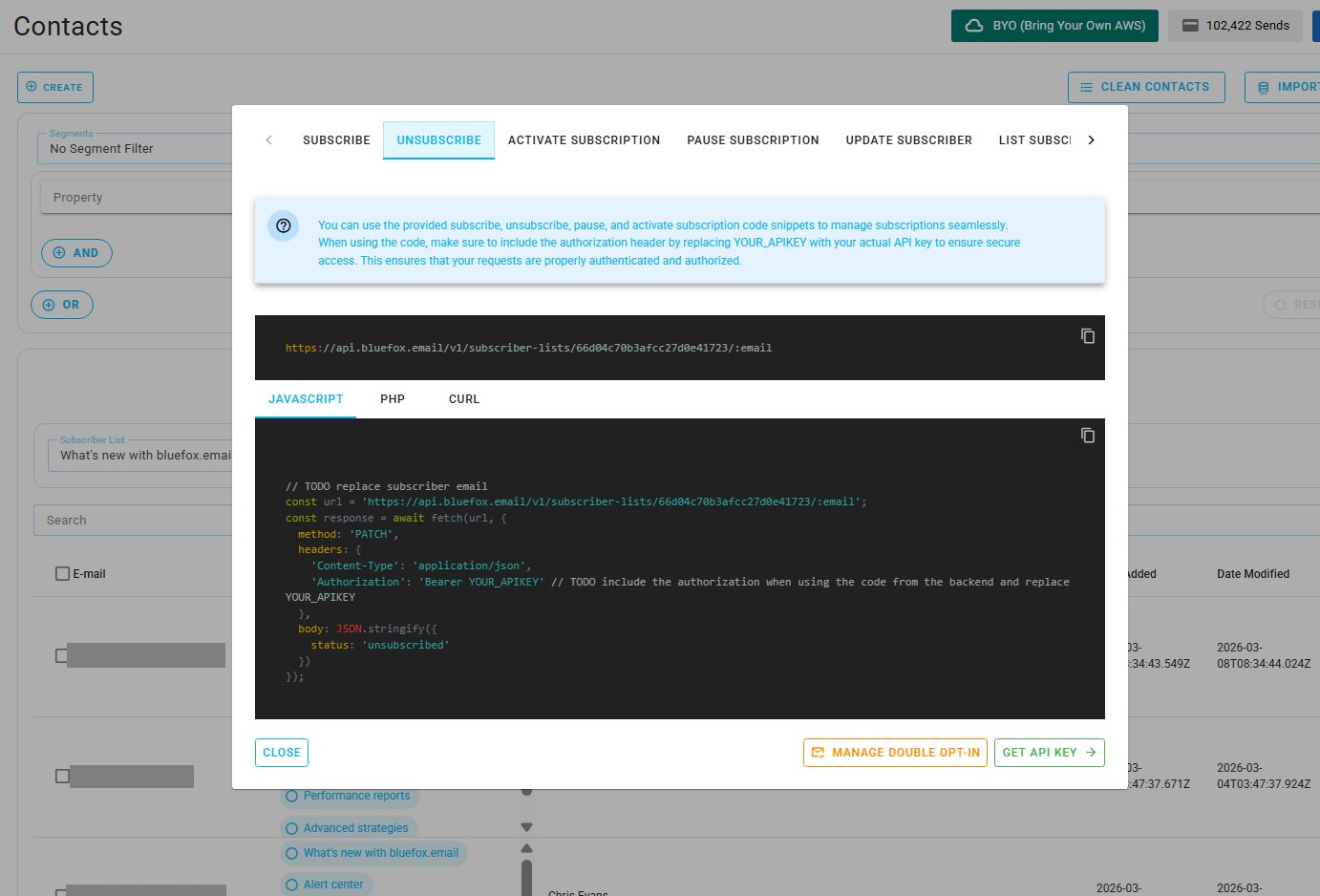Click the question mark icon in the info banner
This screenshot has width=1320, height=896.
(x=283, y=226)
